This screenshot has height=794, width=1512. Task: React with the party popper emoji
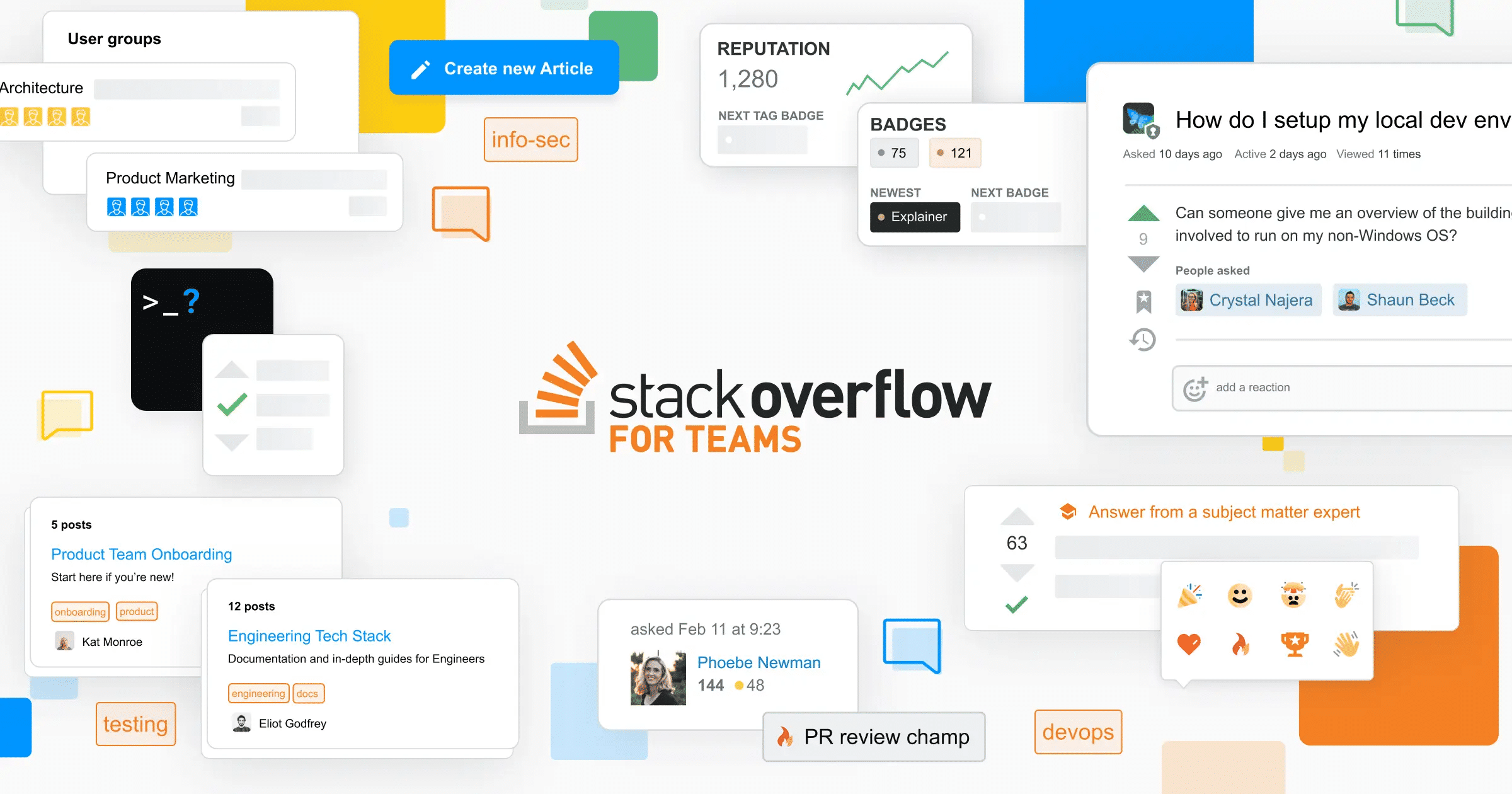click(x=1189, y=595)
